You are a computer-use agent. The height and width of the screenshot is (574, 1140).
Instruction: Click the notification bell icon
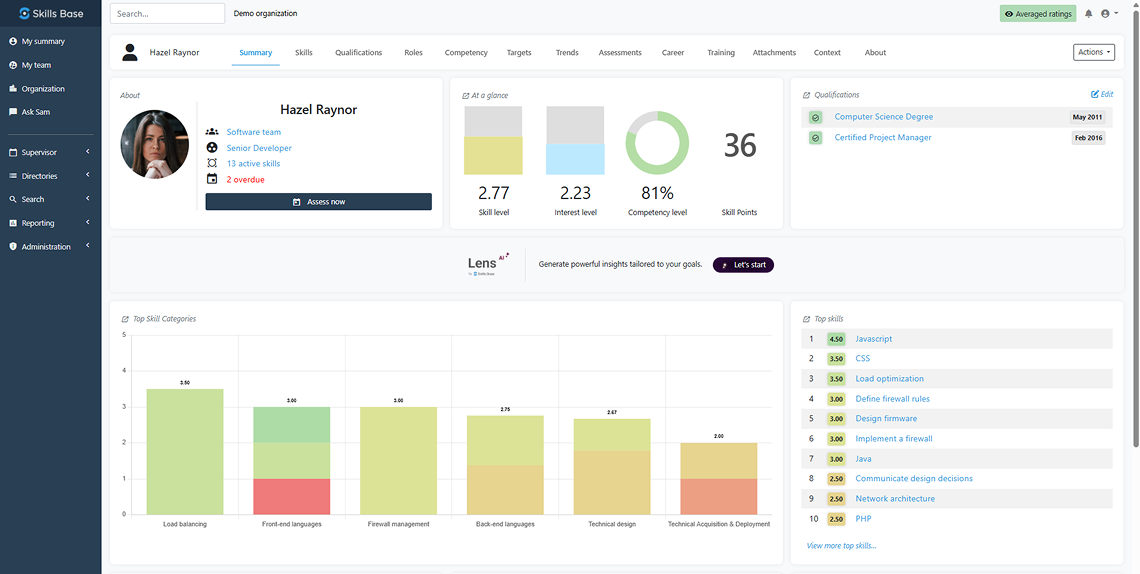(1089, 14)
